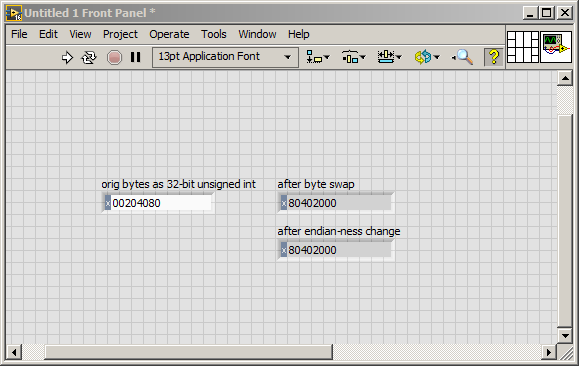Click the Run Continuously button
579x366 pixels.
click(89, 58)
